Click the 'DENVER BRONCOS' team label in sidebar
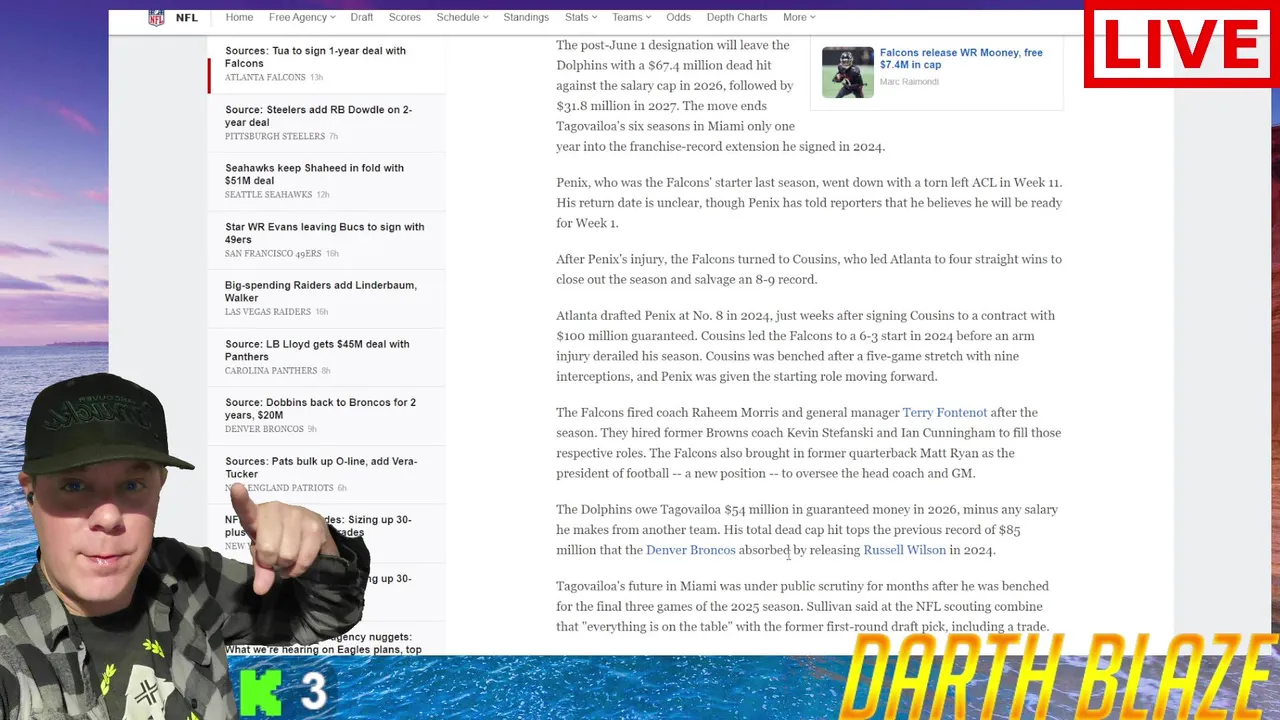 click(x=264, y=429)
